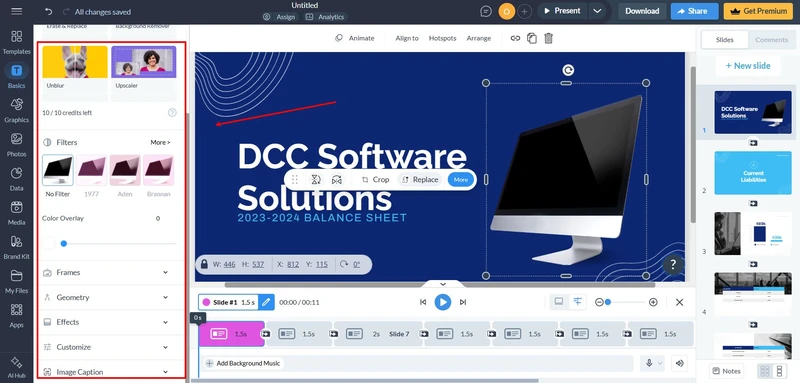Image resolution: width=800 pixels, height=383 pixels.
Task: Click the credits help question mark icon
Action: click(172, 113)
